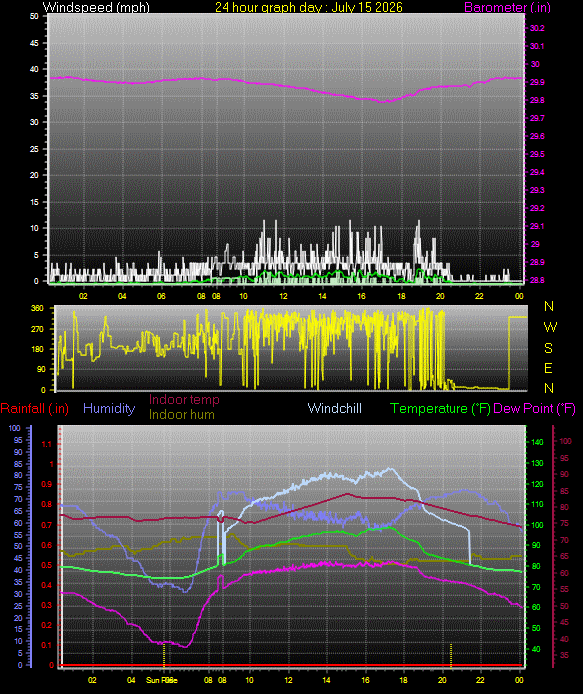This screenshot has width=583, height=694.
Task: Select the 24 hour graph day date heading
Action: (x=309, y=8)
